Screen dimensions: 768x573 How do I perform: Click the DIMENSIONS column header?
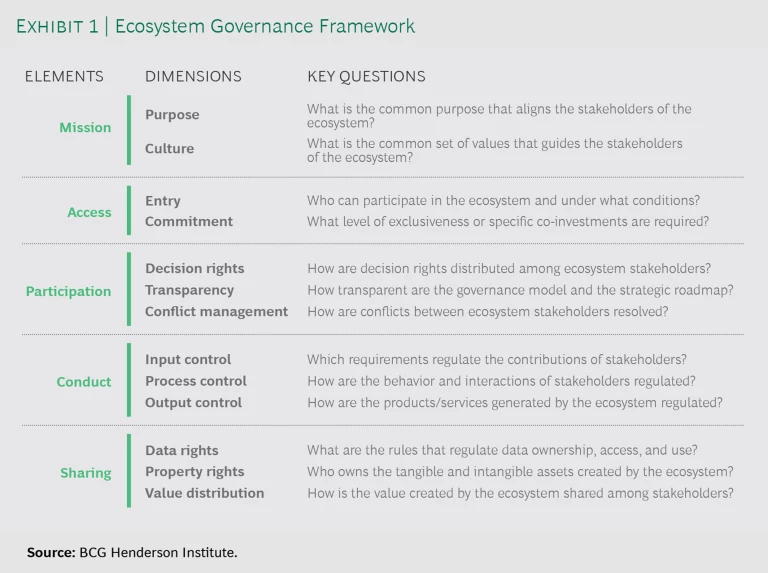coord(193,76)
